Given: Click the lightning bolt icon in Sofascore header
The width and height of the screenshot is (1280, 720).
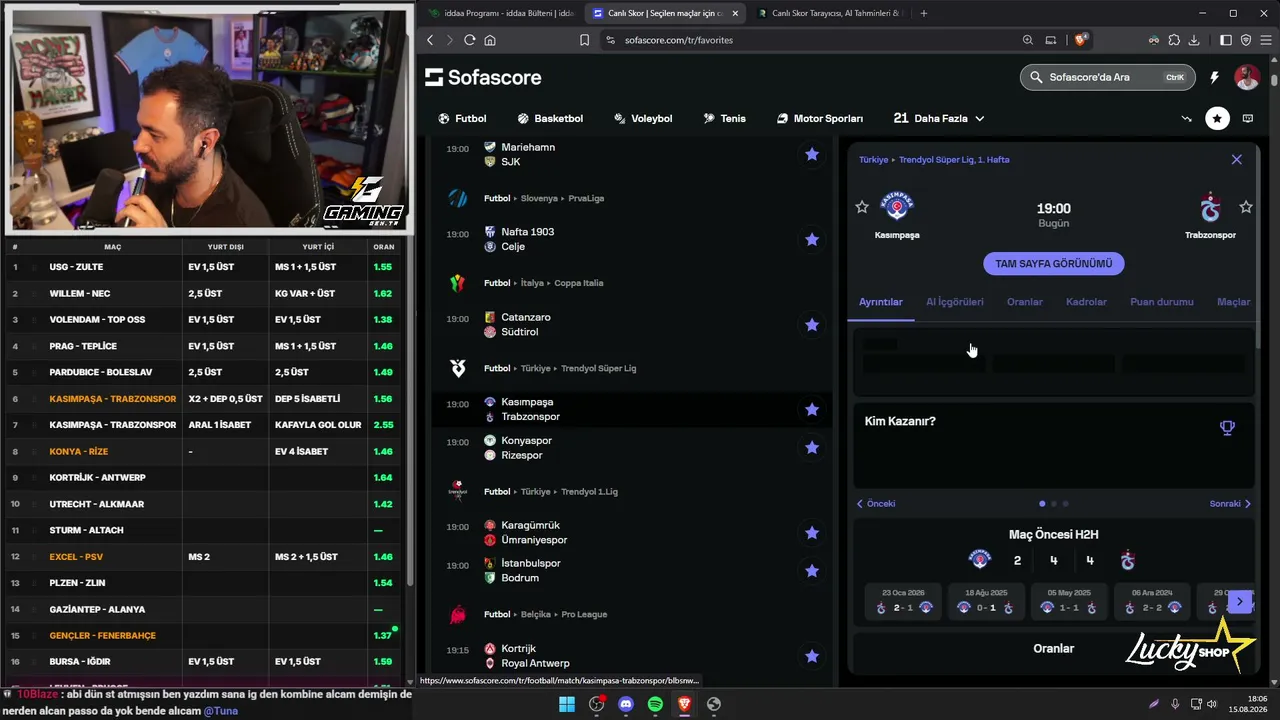Looking at the screenshot, I should coord(1215,77).
